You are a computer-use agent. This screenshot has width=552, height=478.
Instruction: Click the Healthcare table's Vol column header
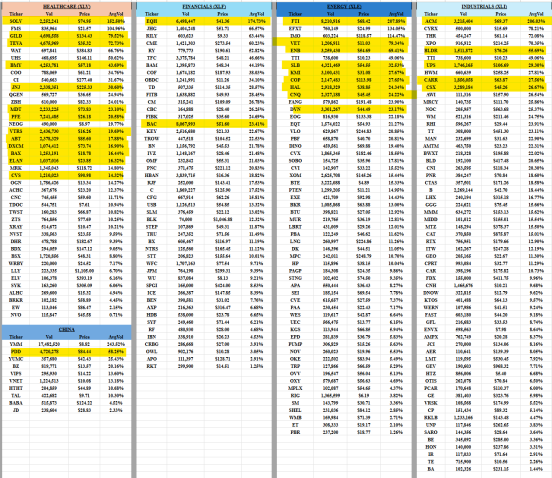49,14
